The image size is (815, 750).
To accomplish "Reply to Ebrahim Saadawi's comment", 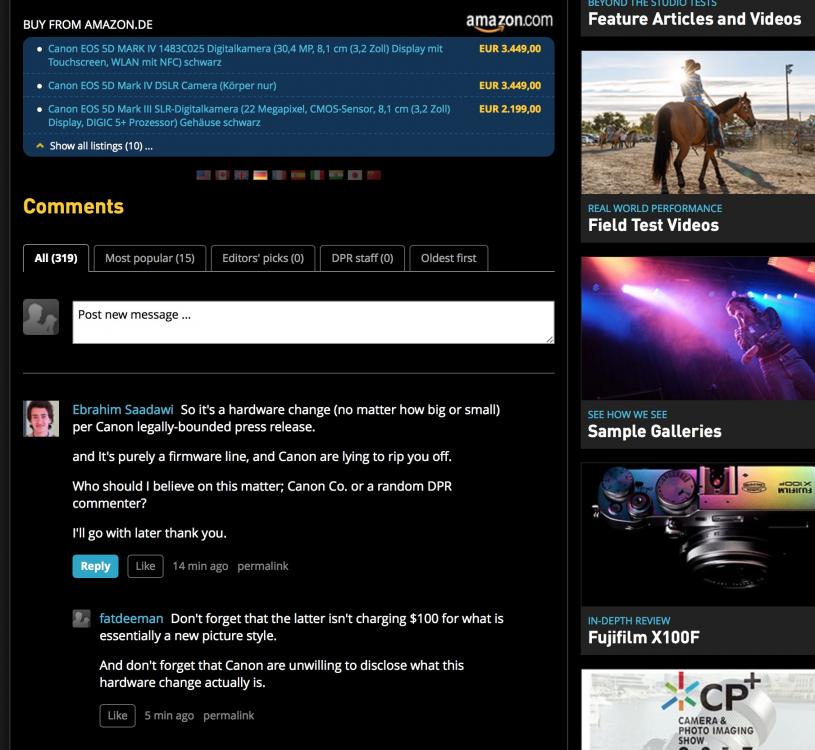I will 95,566.
